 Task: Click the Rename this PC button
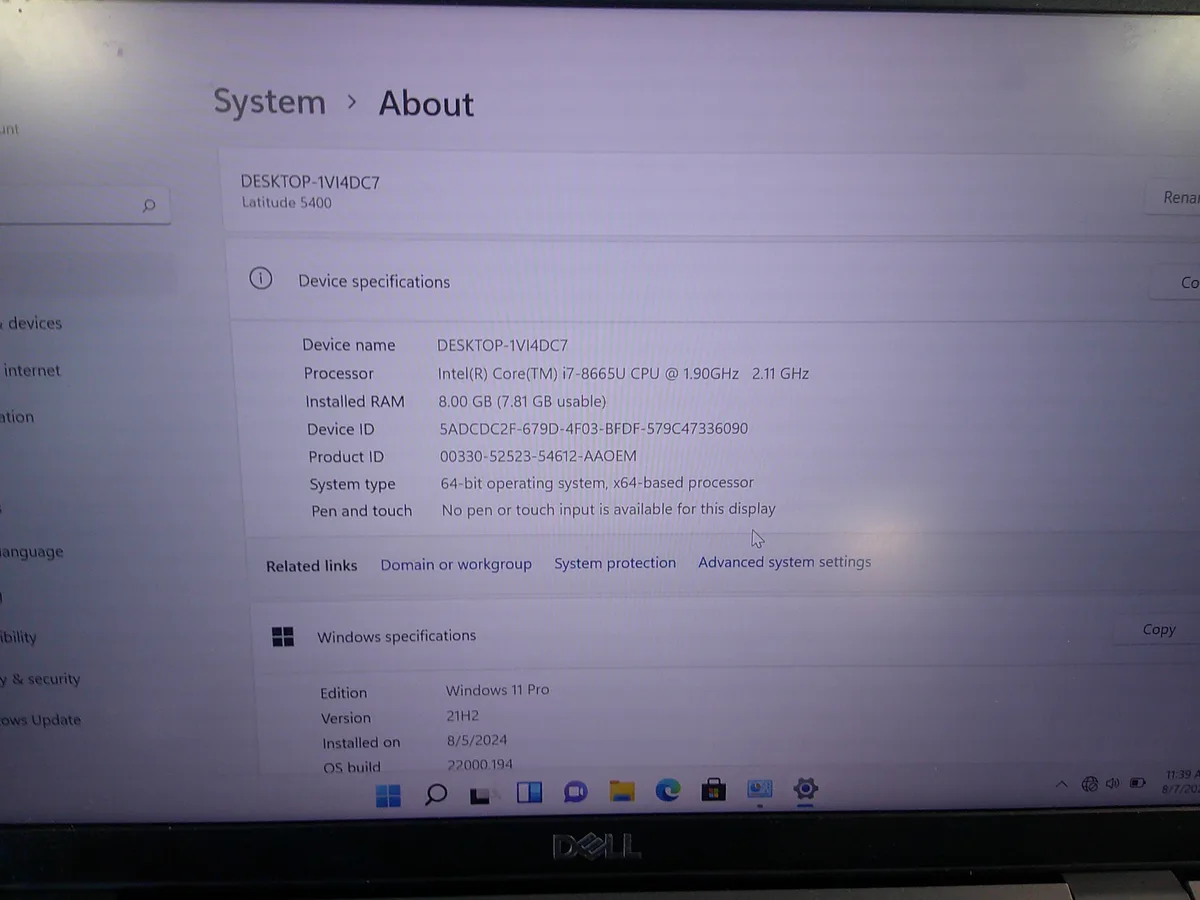pos(1175,197)
